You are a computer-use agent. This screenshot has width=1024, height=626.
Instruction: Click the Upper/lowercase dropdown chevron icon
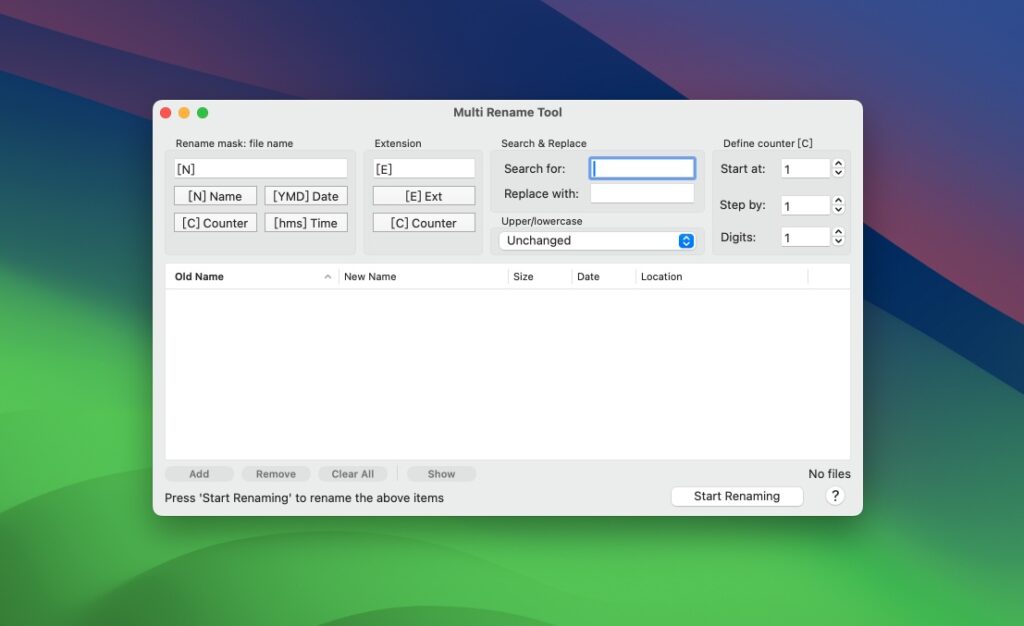point(684,240)
